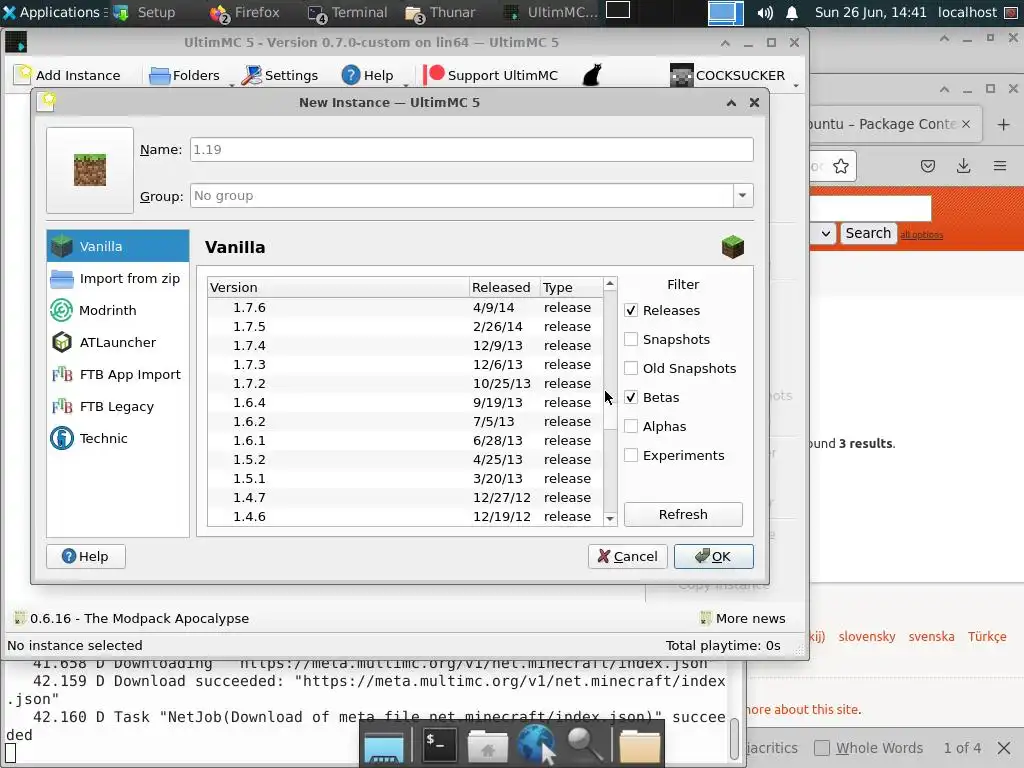Sort by the Type column header

click(571, 287)
